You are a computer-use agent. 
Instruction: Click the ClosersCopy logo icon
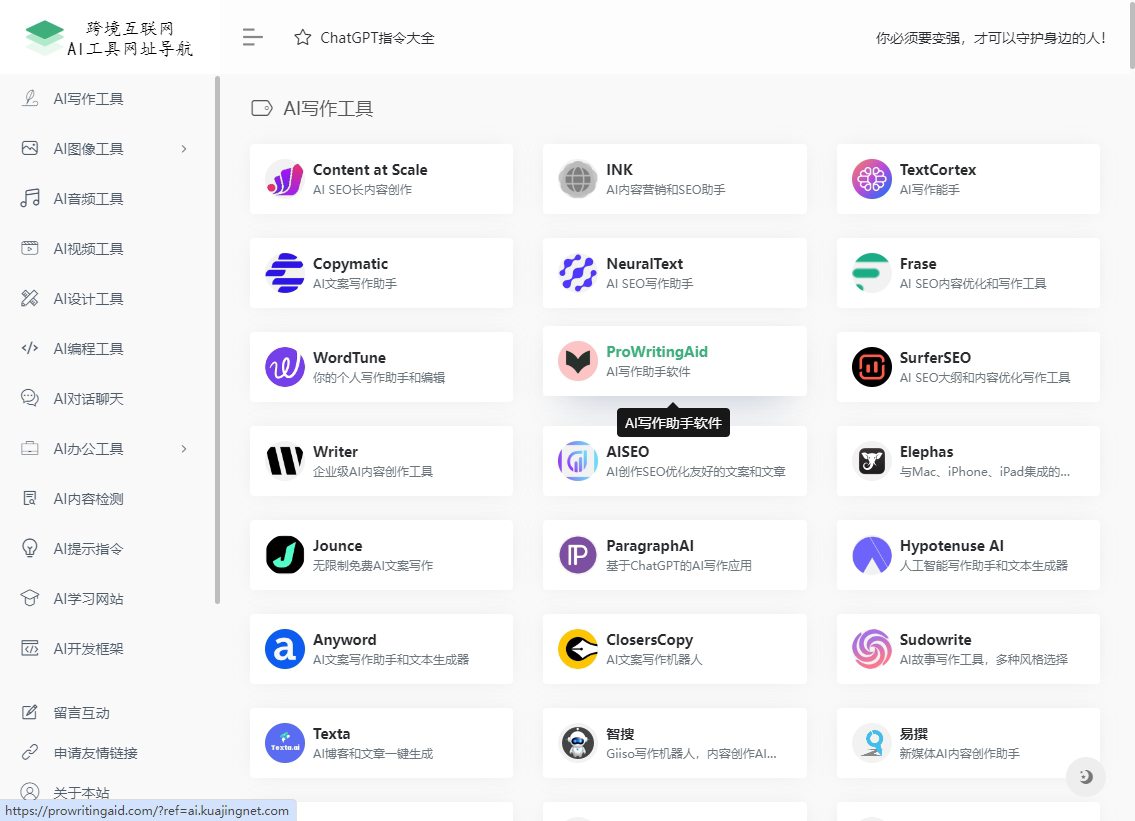coord(578,649)
